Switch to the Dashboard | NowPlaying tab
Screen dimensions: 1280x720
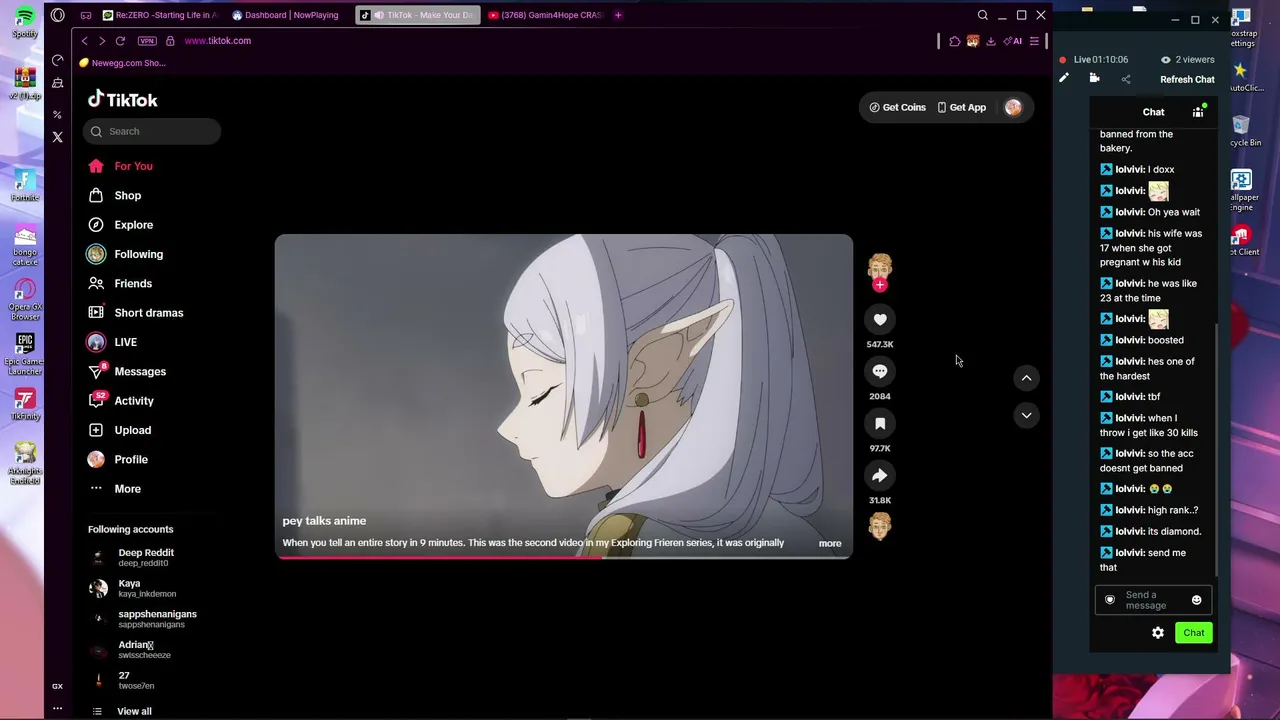click(287, 15)
